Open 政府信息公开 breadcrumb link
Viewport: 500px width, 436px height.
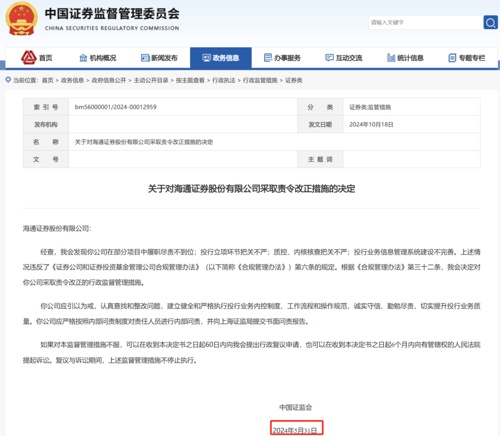point(109,80)
